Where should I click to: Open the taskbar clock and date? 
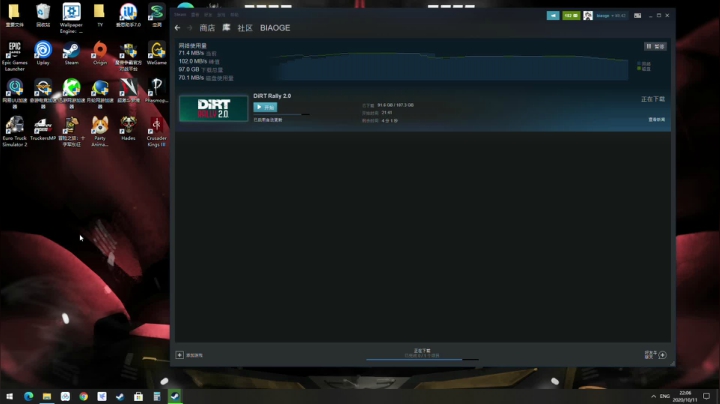point(685,396)
